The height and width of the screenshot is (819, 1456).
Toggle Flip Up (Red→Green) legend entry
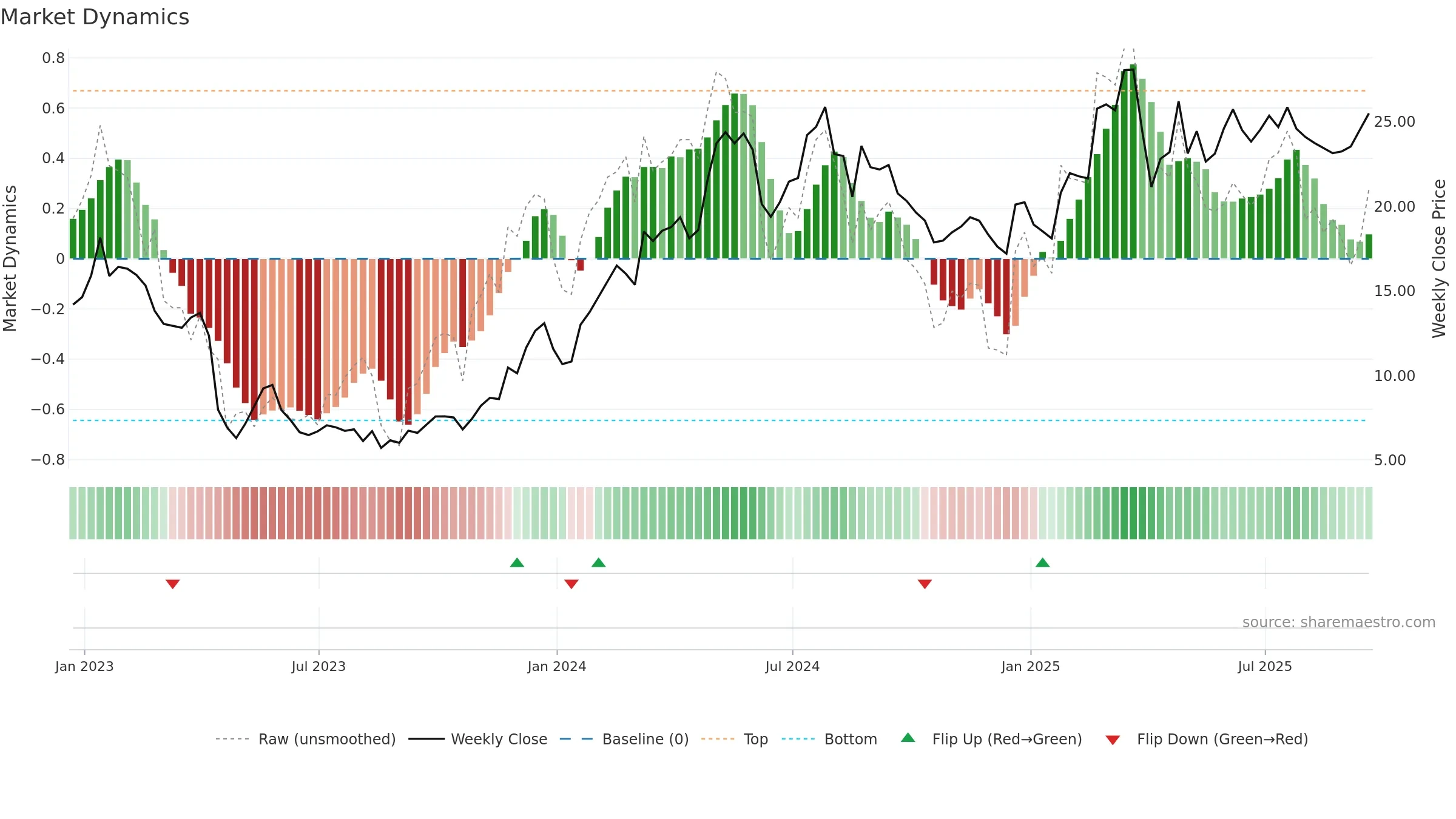pos(991,739)
